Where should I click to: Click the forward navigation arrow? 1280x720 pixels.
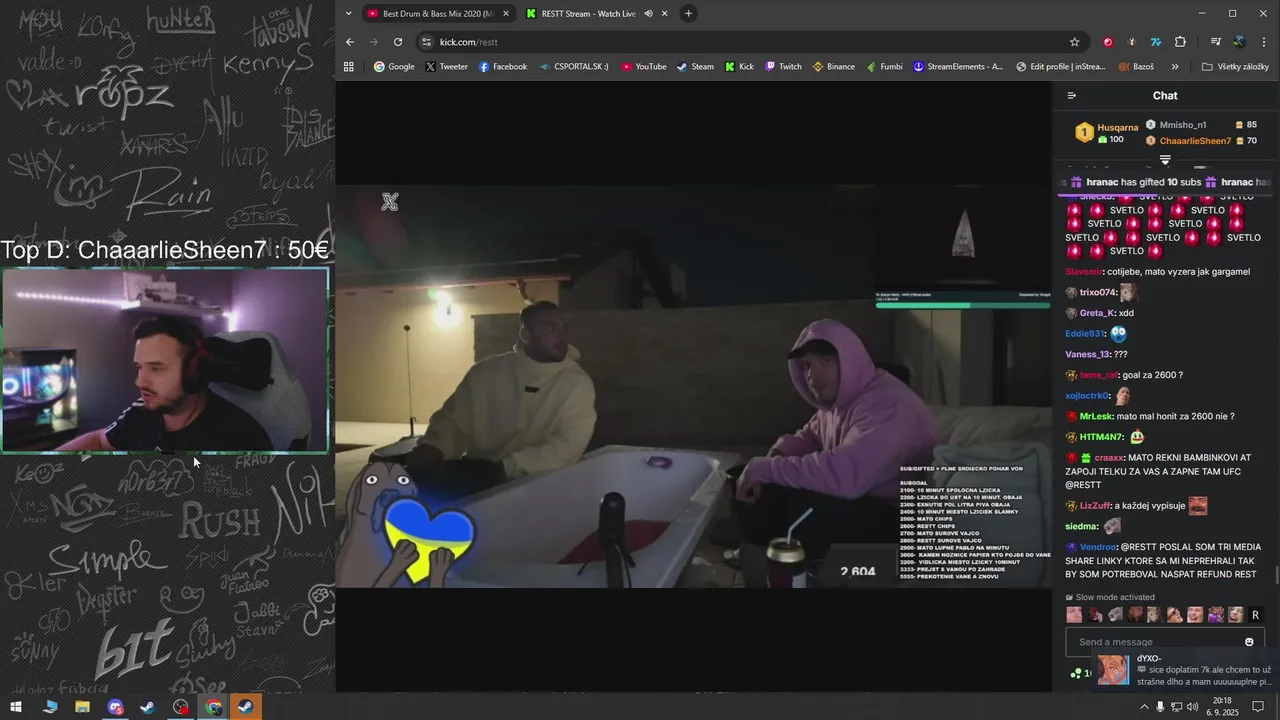[374, 42]
